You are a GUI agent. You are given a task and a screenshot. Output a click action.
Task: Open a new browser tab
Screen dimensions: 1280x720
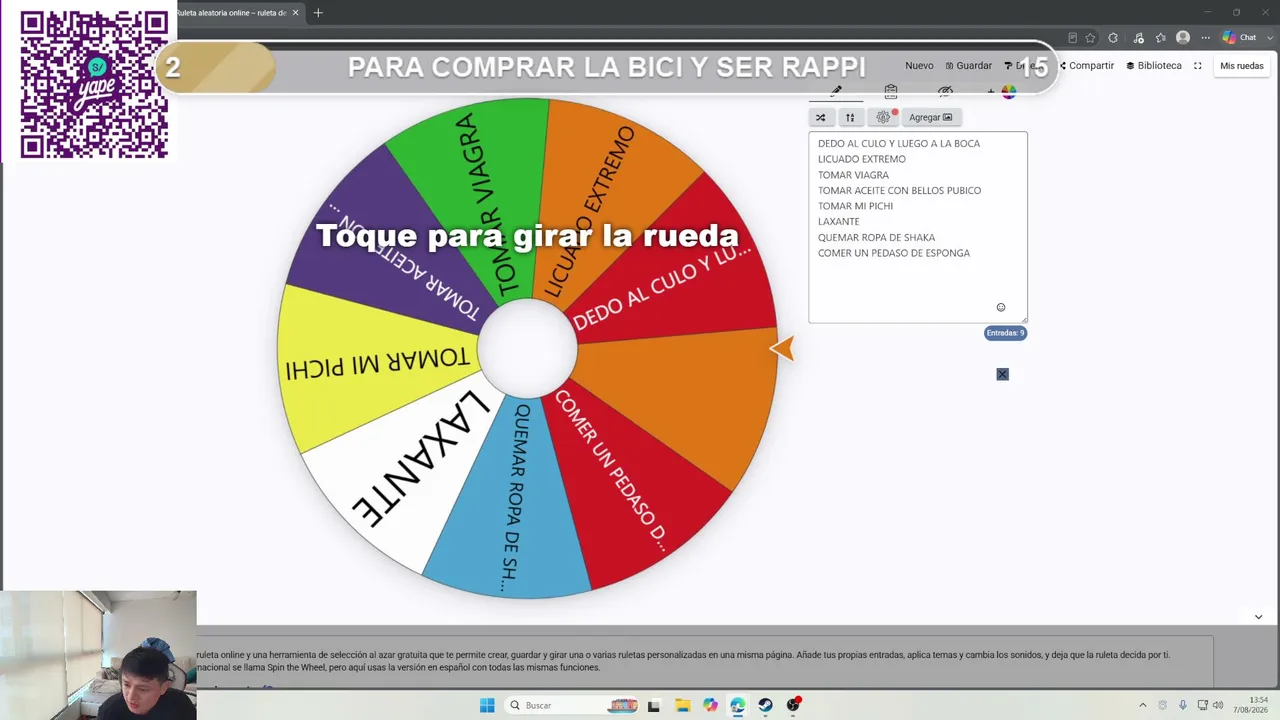point(318,13)
